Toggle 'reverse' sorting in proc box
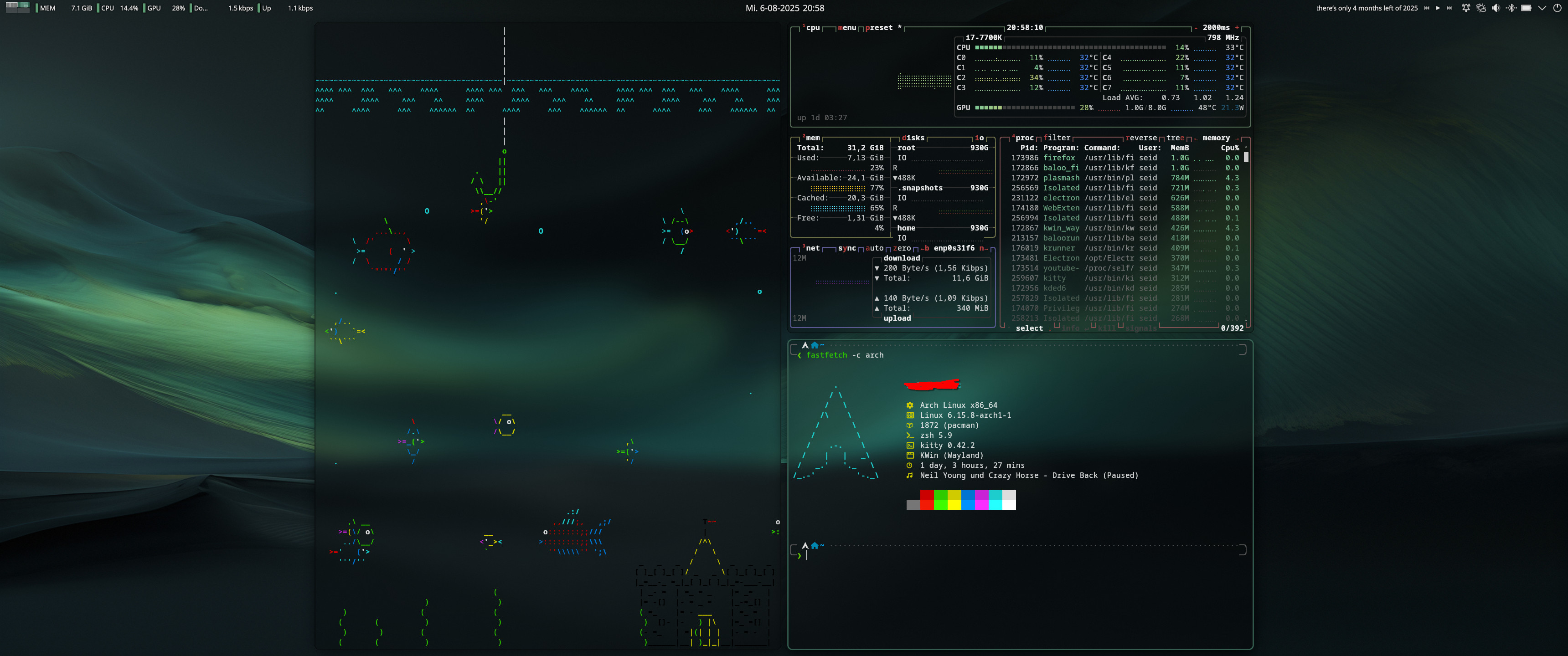Image resolution: width=1568 pixels, height=656 pixels. (x=1141, y=138)
